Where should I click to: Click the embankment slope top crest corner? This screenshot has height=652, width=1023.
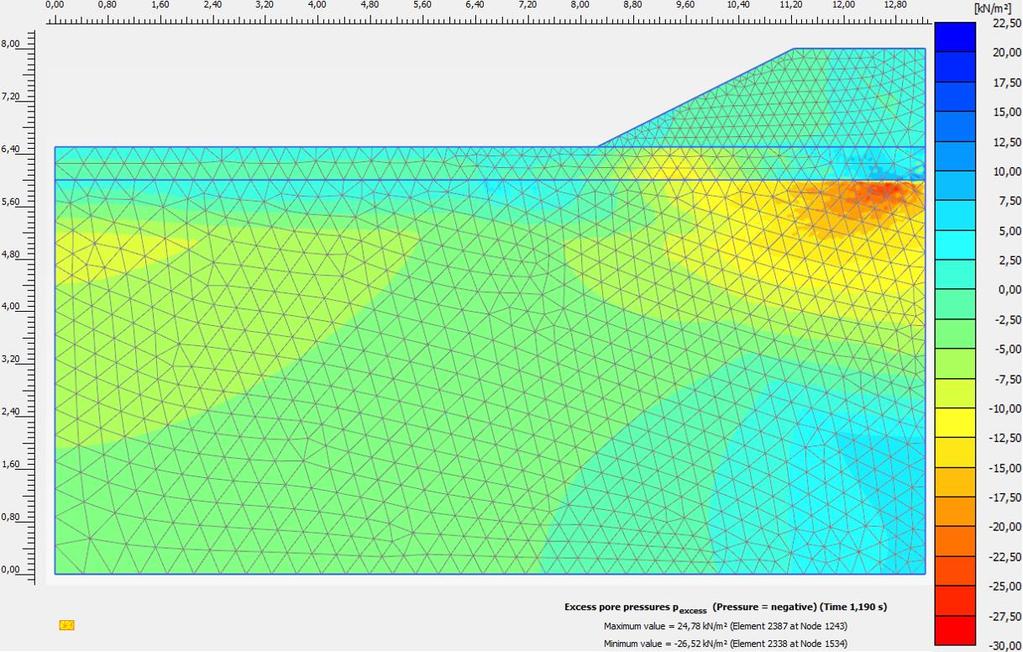coord(793,48)
